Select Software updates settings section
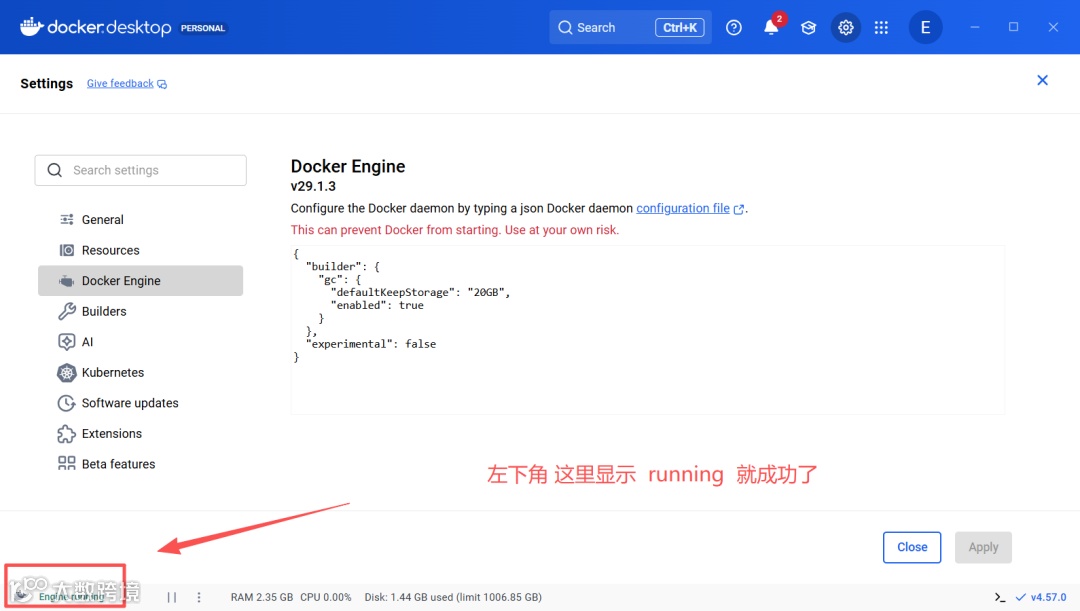The image size is (1080, 611). 141,403
